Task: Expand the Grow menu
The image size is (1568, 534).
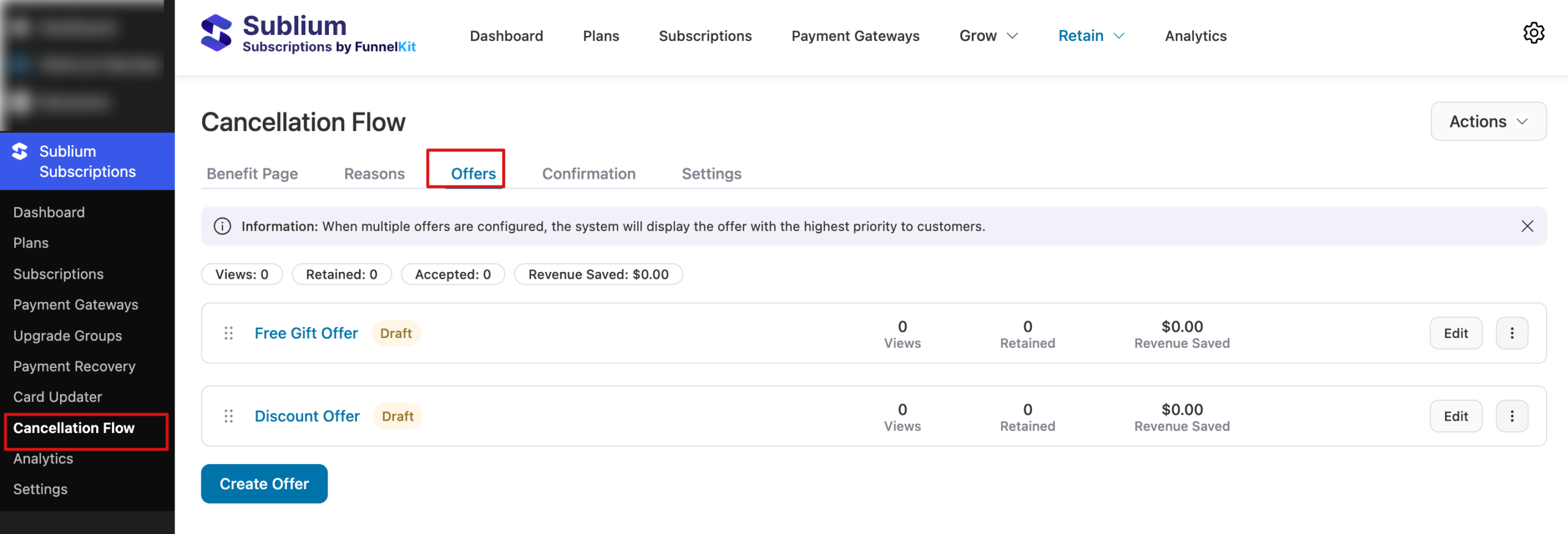Action: (x=988, y=36)
